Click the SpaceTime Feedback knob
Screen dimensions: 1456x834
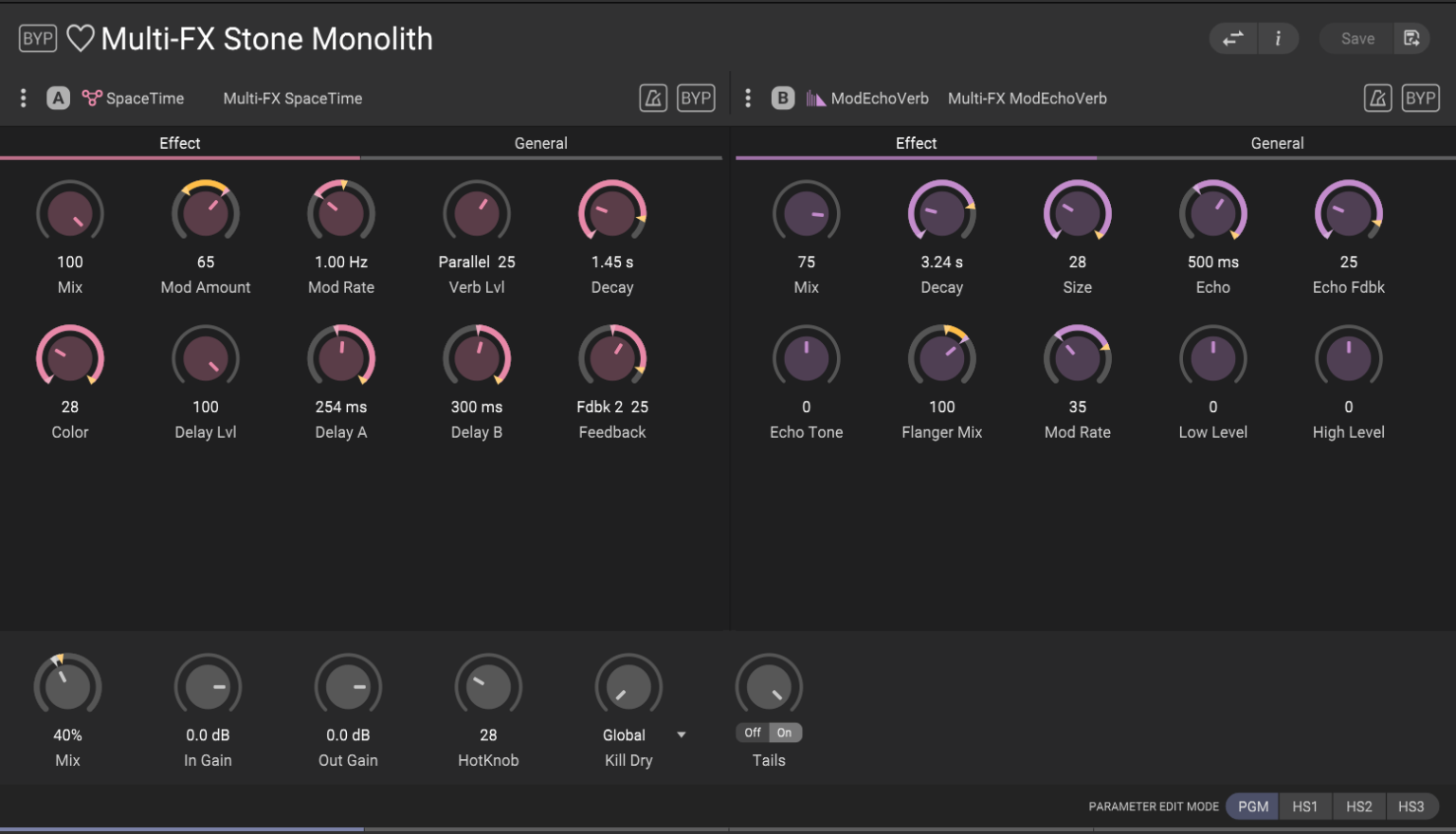pyautogui.click(x=612, y=358)
